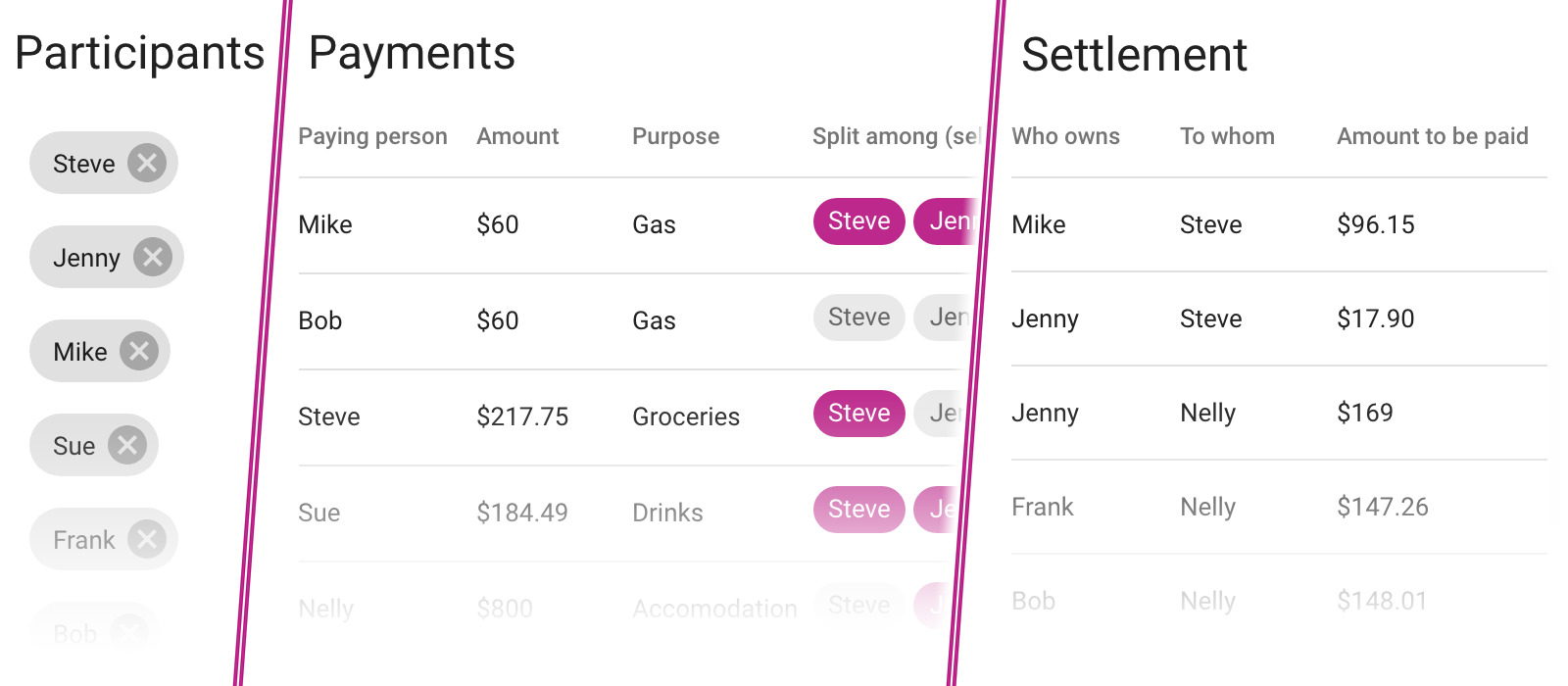Click Amount to be paid column header
This screenshot has width=1568, height=686.
pyautogui.click(x=1432, y=136)
